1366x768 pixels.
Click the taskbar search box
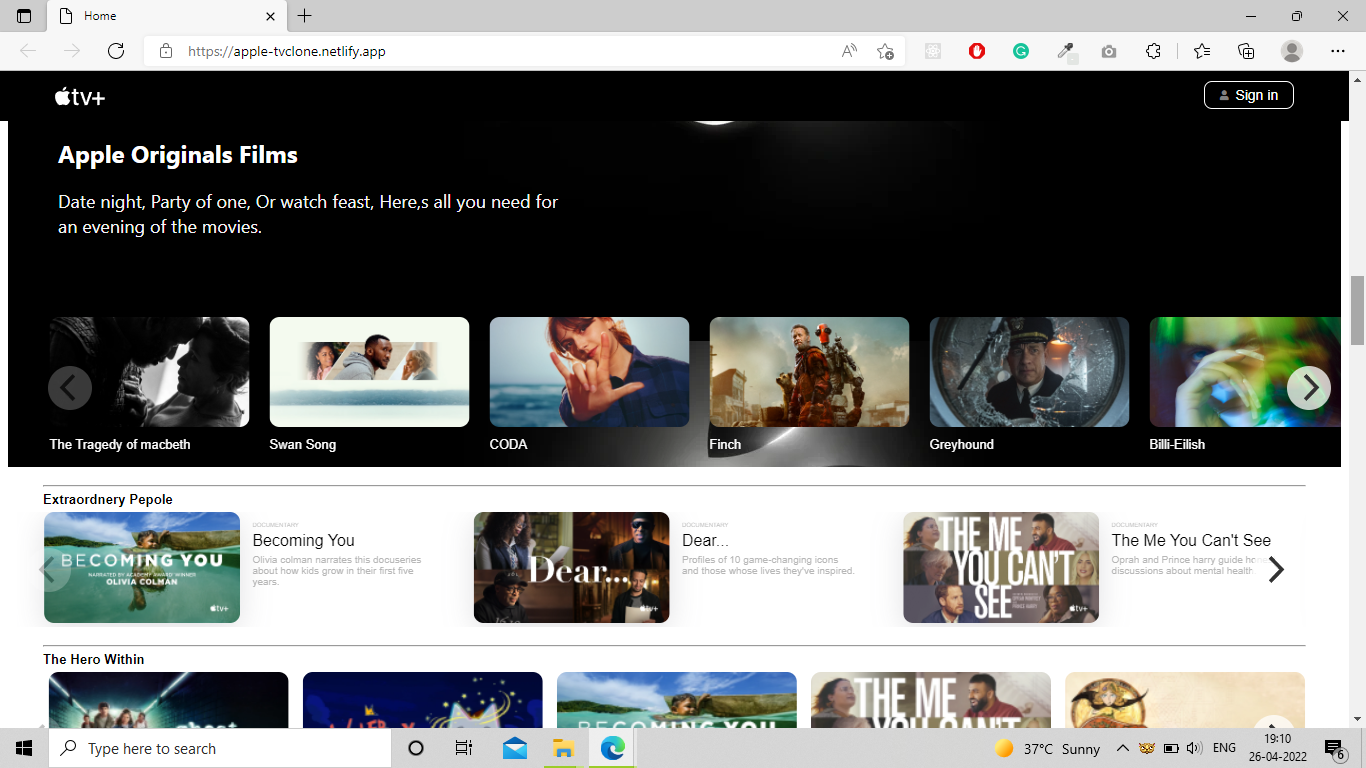click(220, 748)
